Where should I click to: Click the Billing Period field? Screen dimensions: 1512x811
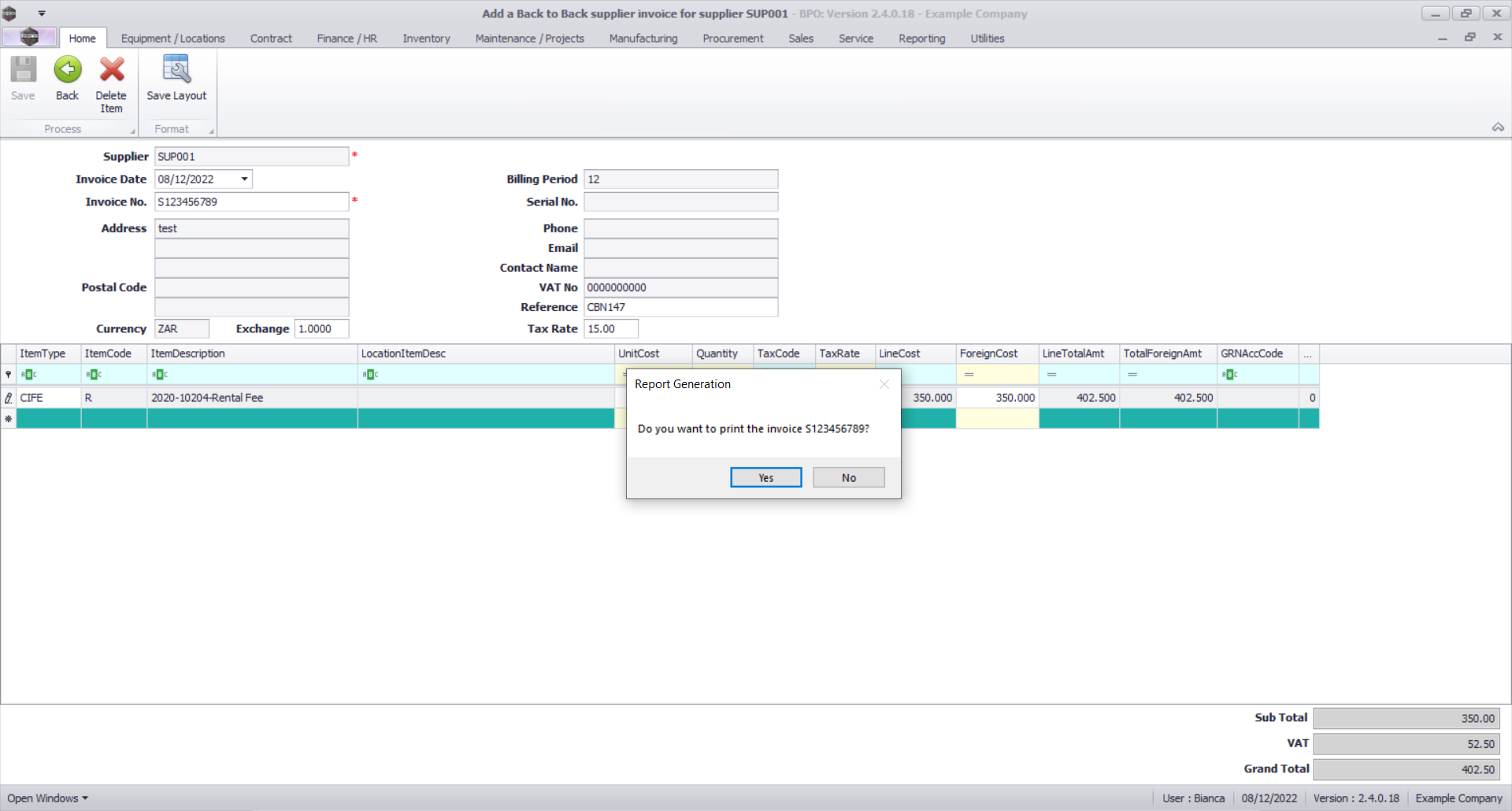pyautogui.click(x=681, y=180)
